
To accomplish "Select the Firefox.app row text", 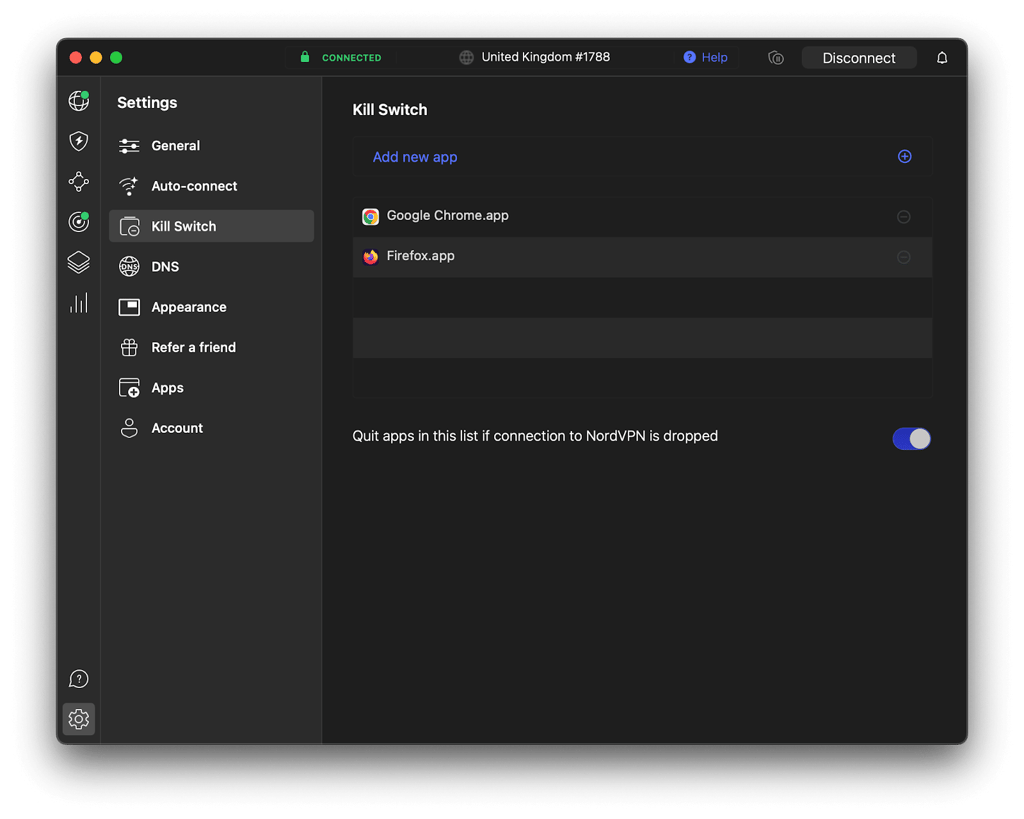I will click(421, 256).
